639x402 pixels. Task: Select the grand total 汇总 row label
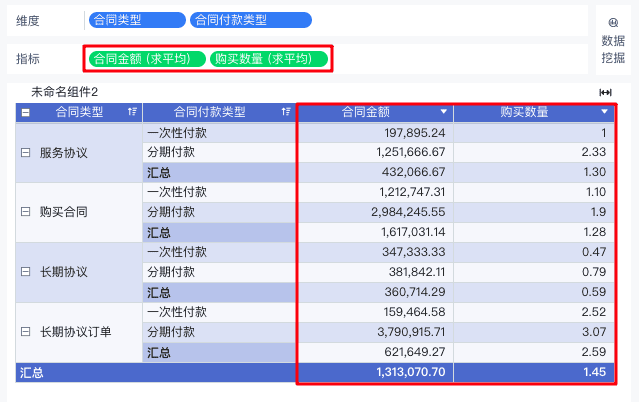(x=33, y=372)
